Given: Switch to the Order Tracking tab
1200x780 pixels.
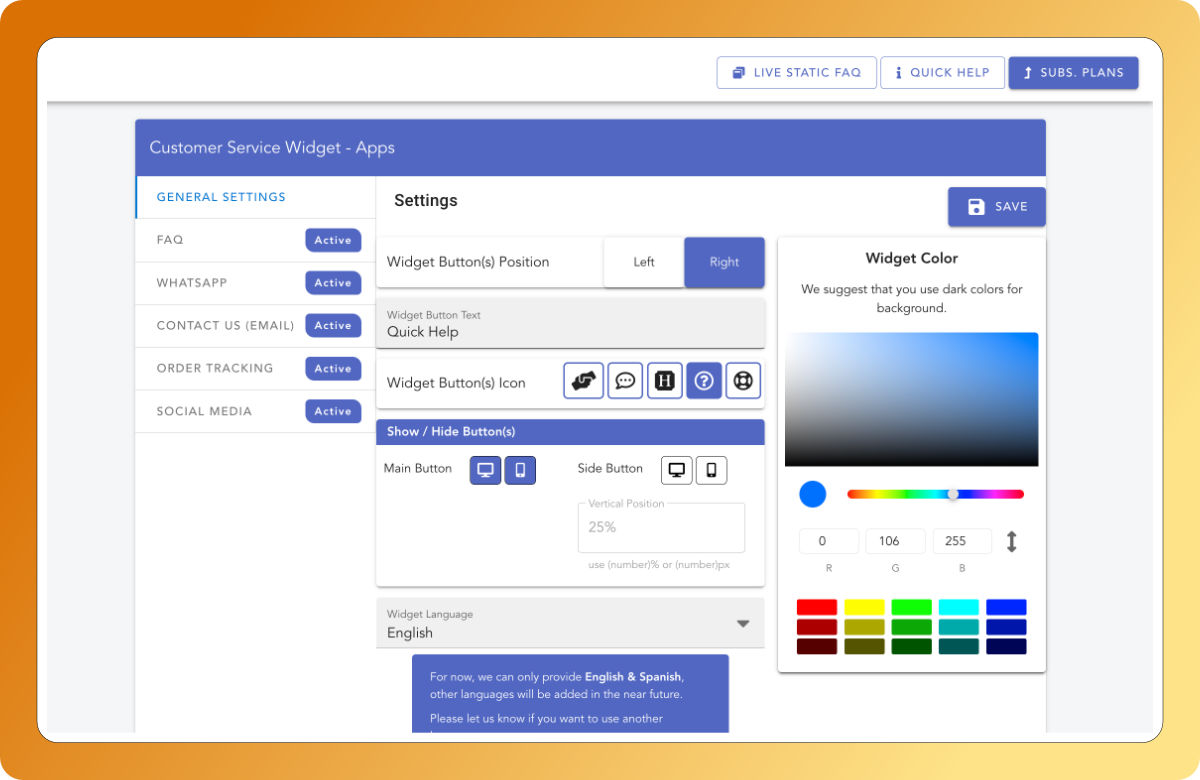Looking at the screenshot, I should click(215, 368).
